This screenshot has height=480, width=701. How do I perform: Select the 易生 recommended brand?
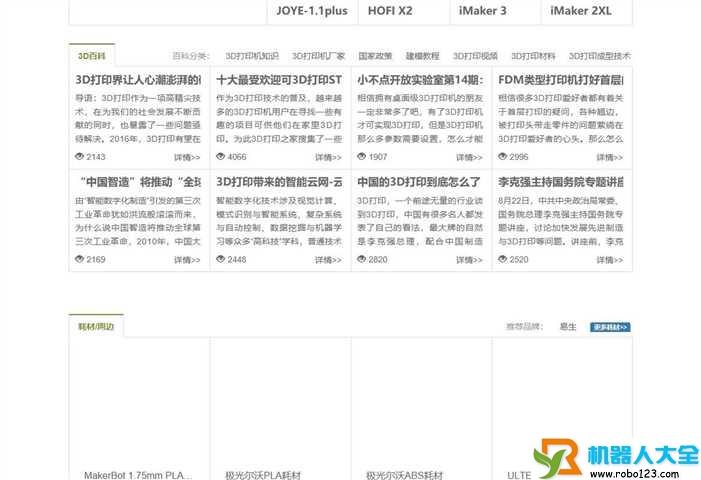(568, 327)
